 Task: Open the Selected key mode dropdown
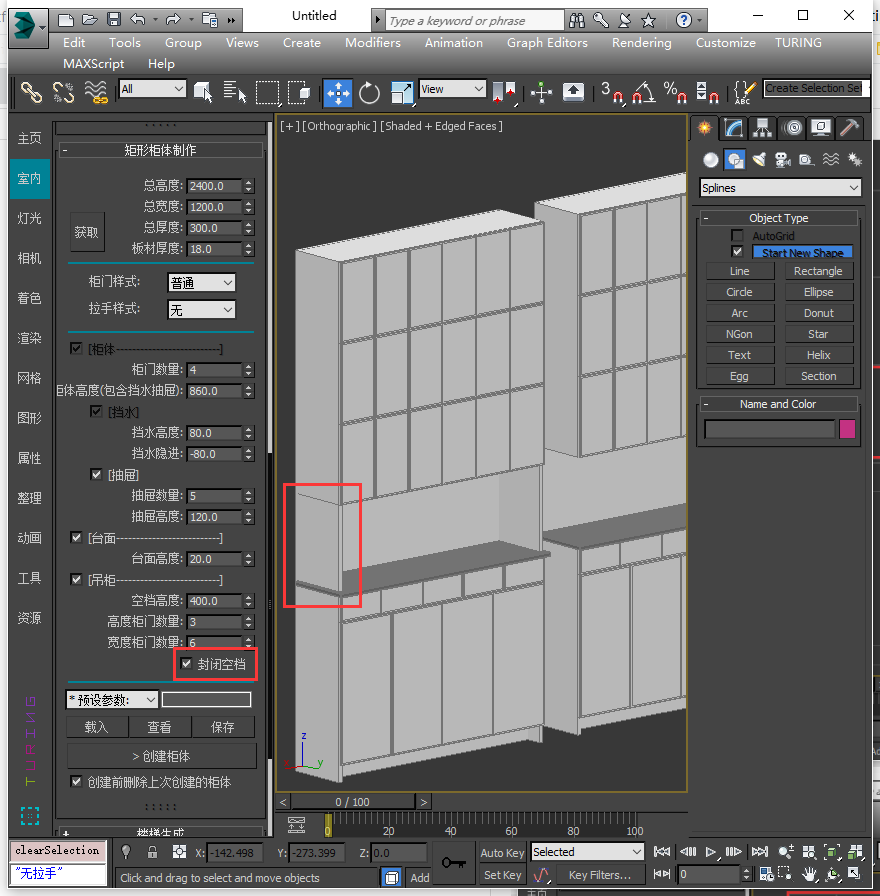coord(587,852)
